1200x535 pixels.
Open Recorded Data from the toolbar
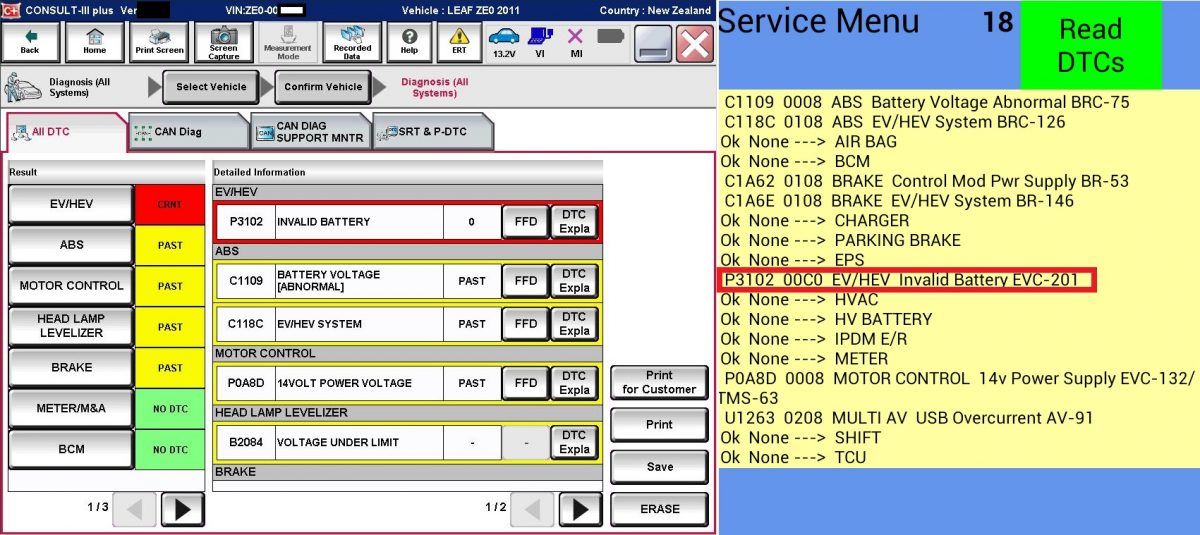[x=352, y=42]
